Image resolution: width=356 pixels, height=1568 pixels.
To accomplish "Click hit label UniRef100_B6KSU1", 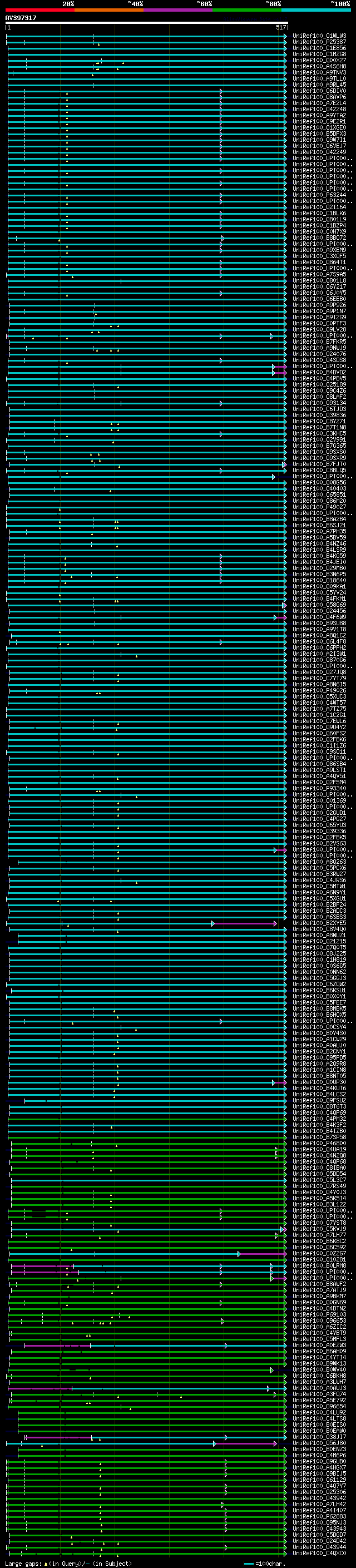I will point(319,990).
